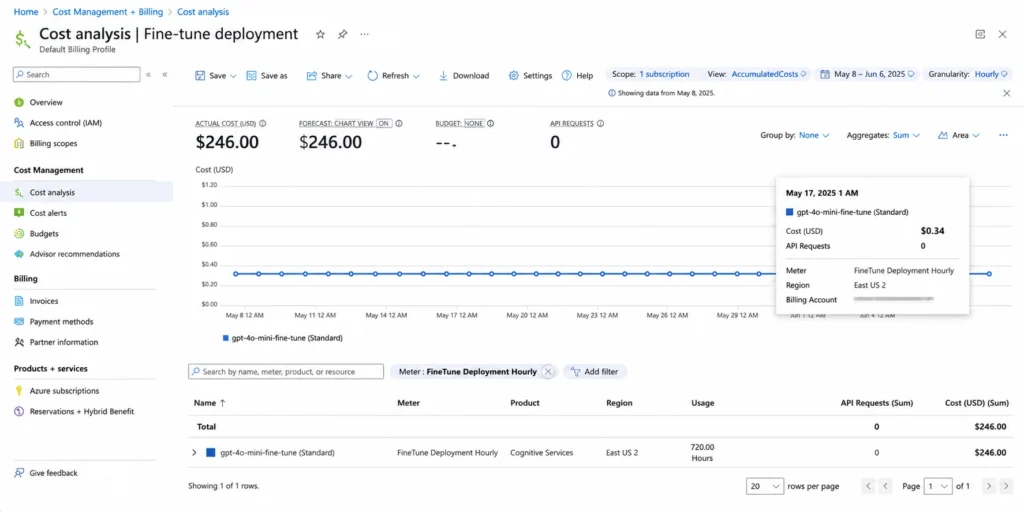This screenshot has width=1024, height=512.
Task: Change Scope: 1 subscription
Action: (x=650, y=74)
